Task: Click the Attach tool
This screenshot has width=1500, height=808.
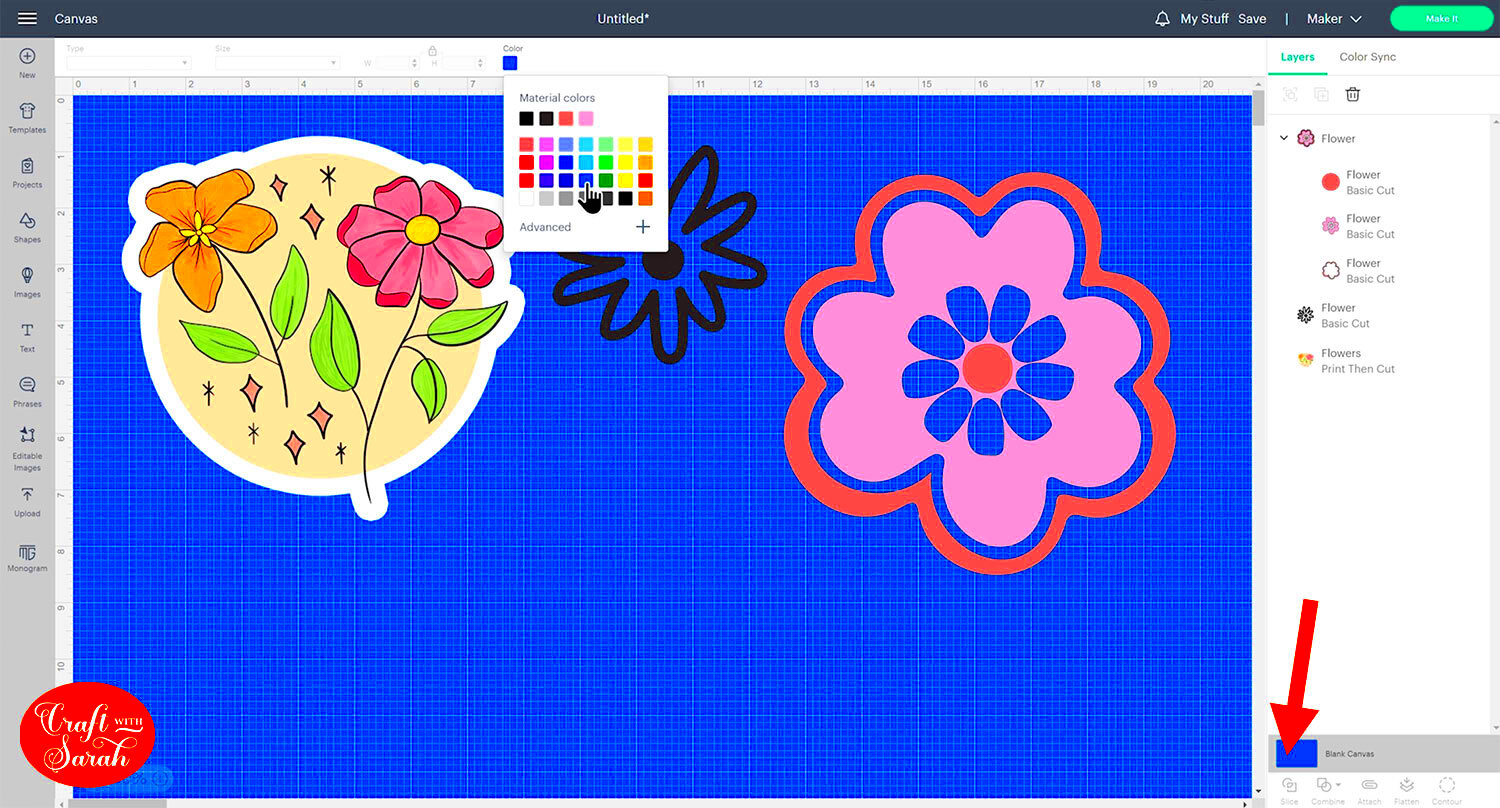Action: [x=1369, y=790]
